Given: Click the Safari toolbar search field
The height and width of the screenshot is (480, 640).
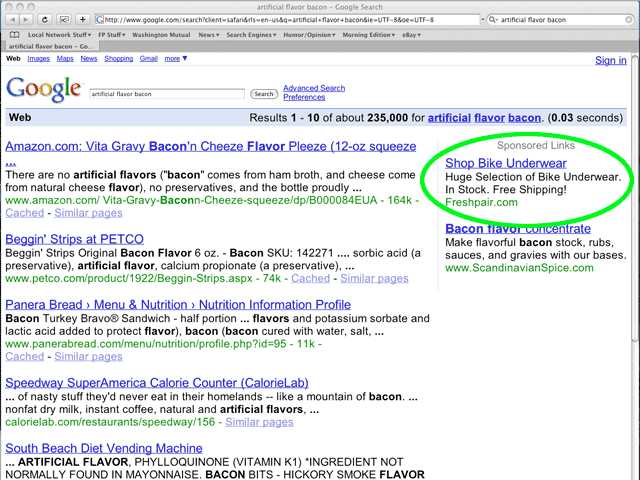Looking at the screenshot, I should click(561, 20).
